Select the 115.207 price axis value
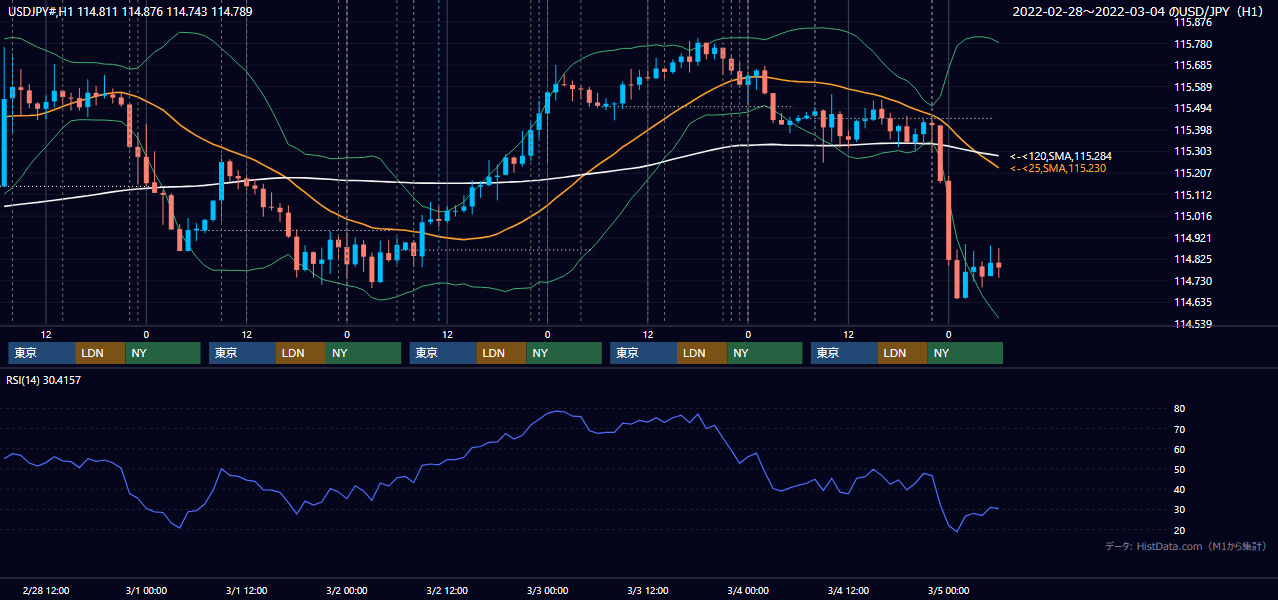This screenshot has width=1278, height=600. 1192,173
